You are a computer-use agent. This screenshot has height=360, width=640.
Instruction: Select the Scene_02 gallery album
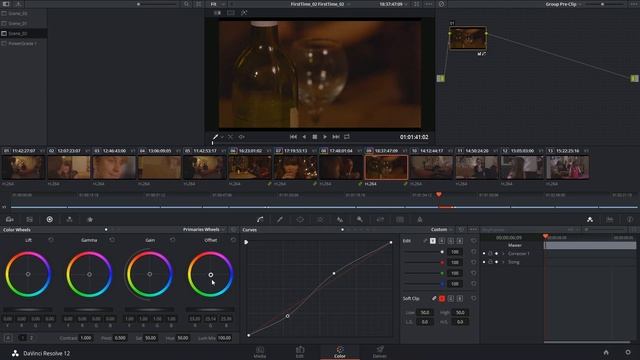tap(23, 33)
